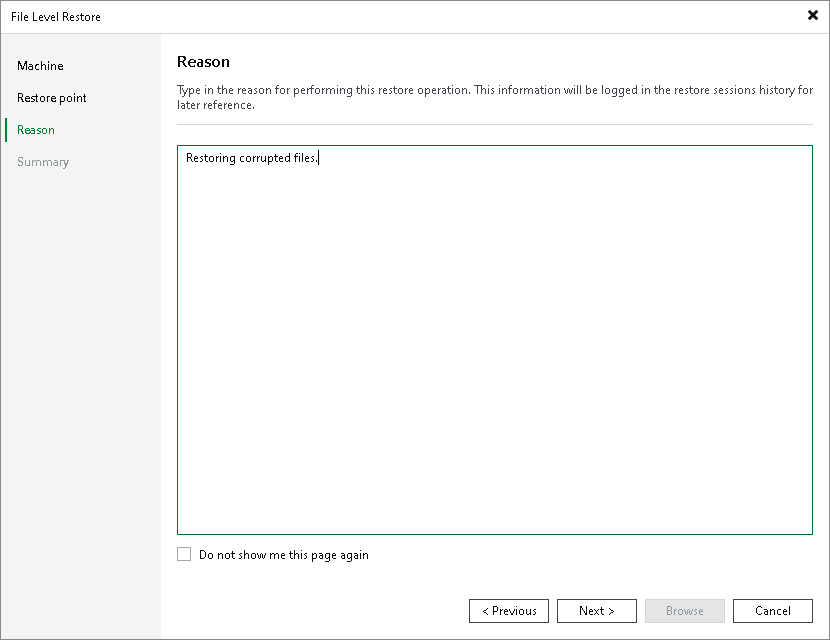Cancel the restore wizard
Image resolution: width=830 pixels, height=640 pixels.
(772, 611)
